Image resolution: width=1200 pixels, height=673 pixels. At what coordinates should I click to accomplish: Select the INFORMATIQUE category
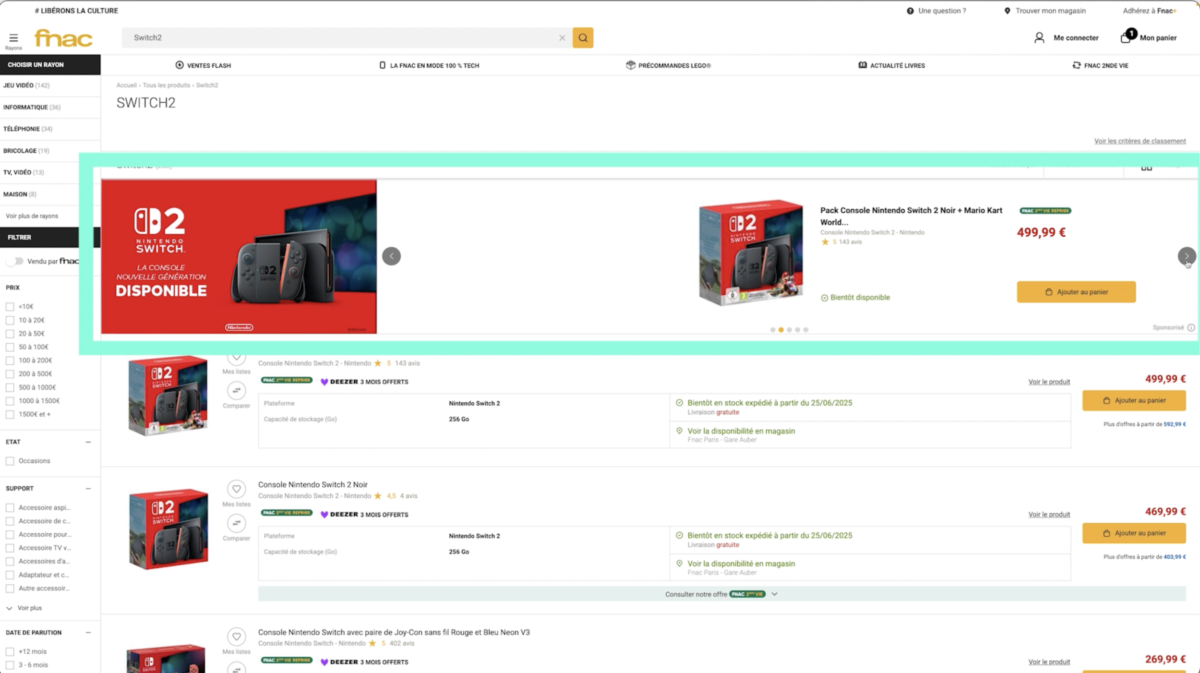pyautogui.click(x=32, y=107)
